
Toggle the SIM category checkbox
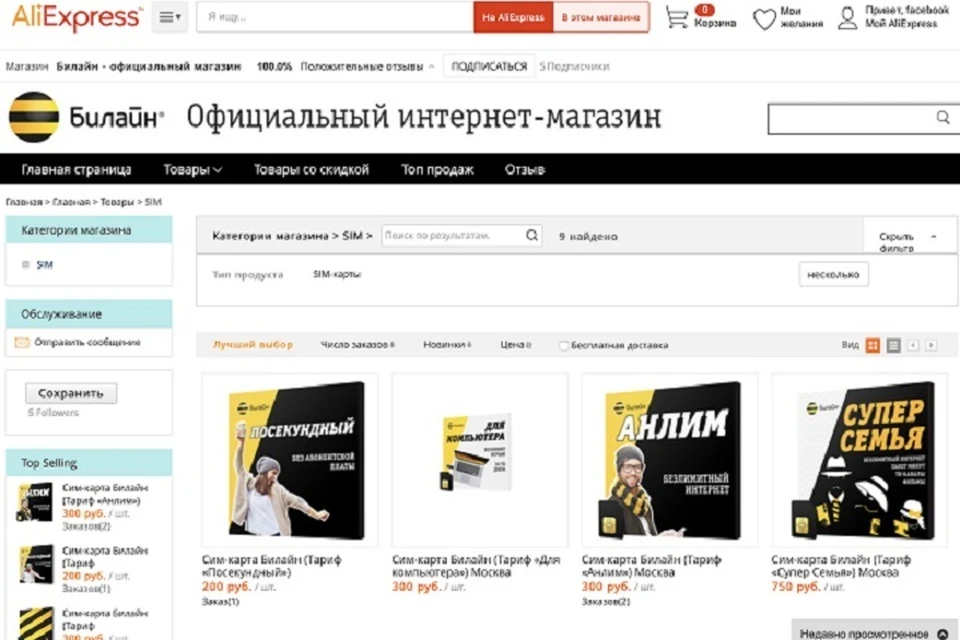pyautogui.click(x=26, y=265)
